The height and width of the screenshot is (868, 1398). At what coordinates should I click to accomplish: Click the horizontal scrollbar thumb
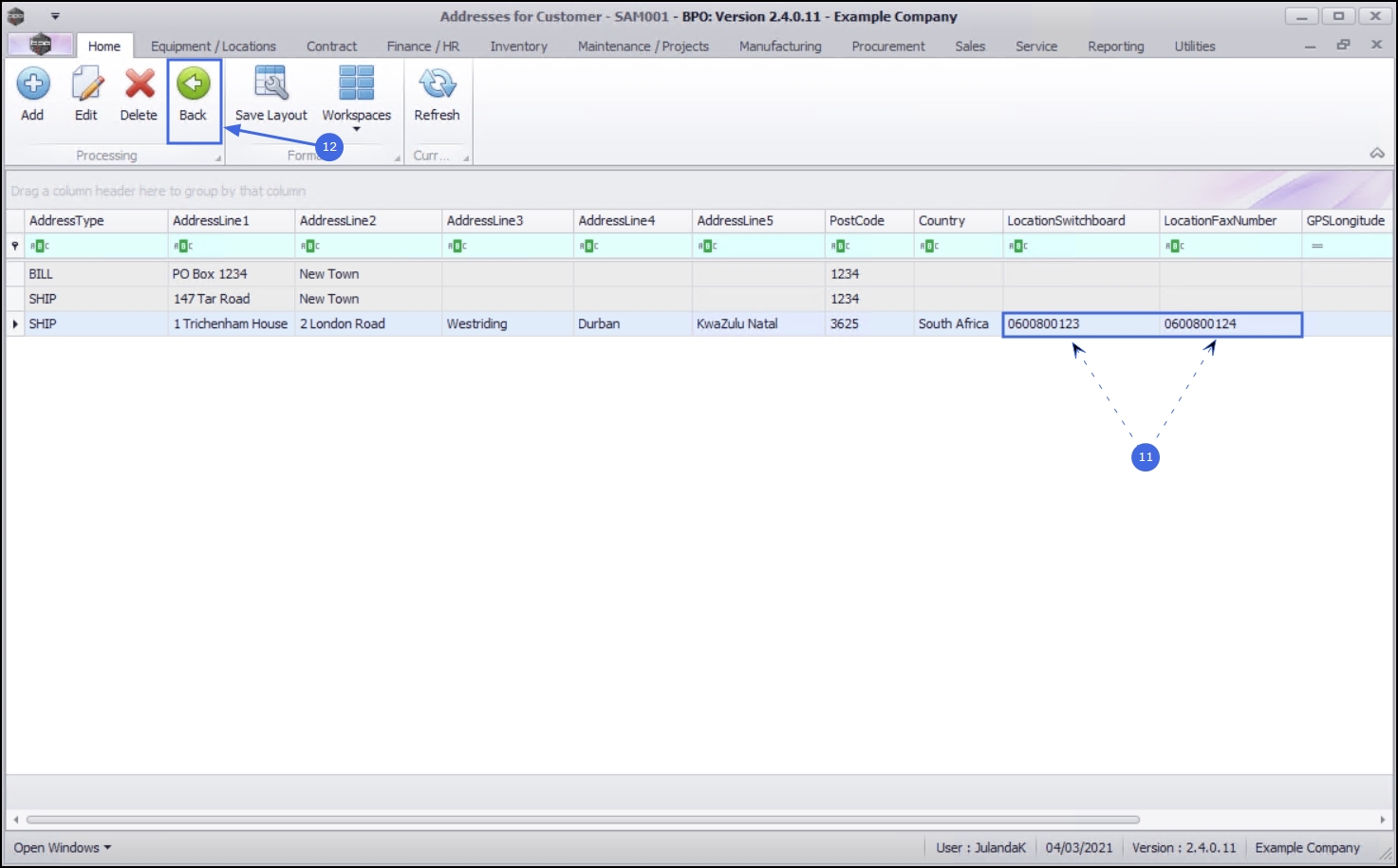(583, 819)
